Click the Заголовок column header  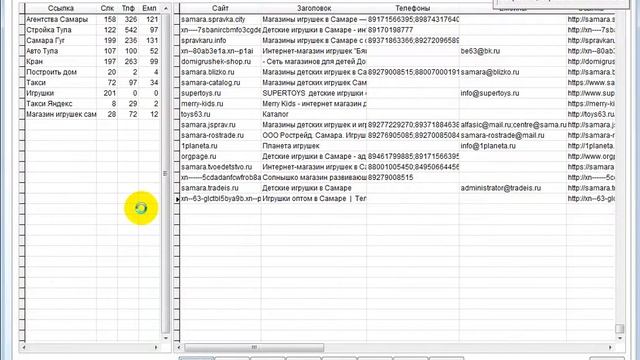click(x=314, y=8)
